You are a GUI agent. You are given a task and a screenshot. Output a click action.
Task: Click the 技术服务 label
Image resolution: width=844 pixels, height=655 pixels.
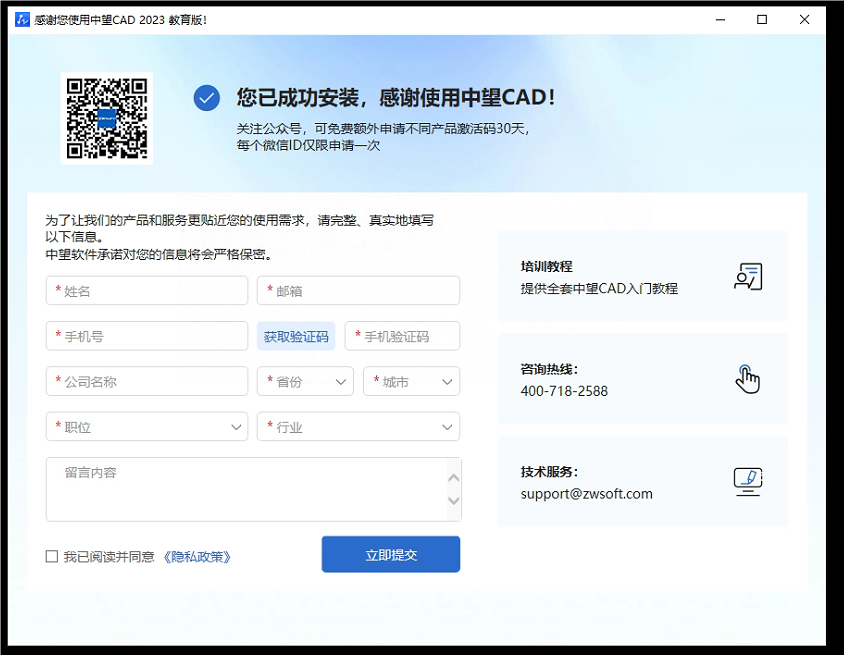(x=549, y=472)
